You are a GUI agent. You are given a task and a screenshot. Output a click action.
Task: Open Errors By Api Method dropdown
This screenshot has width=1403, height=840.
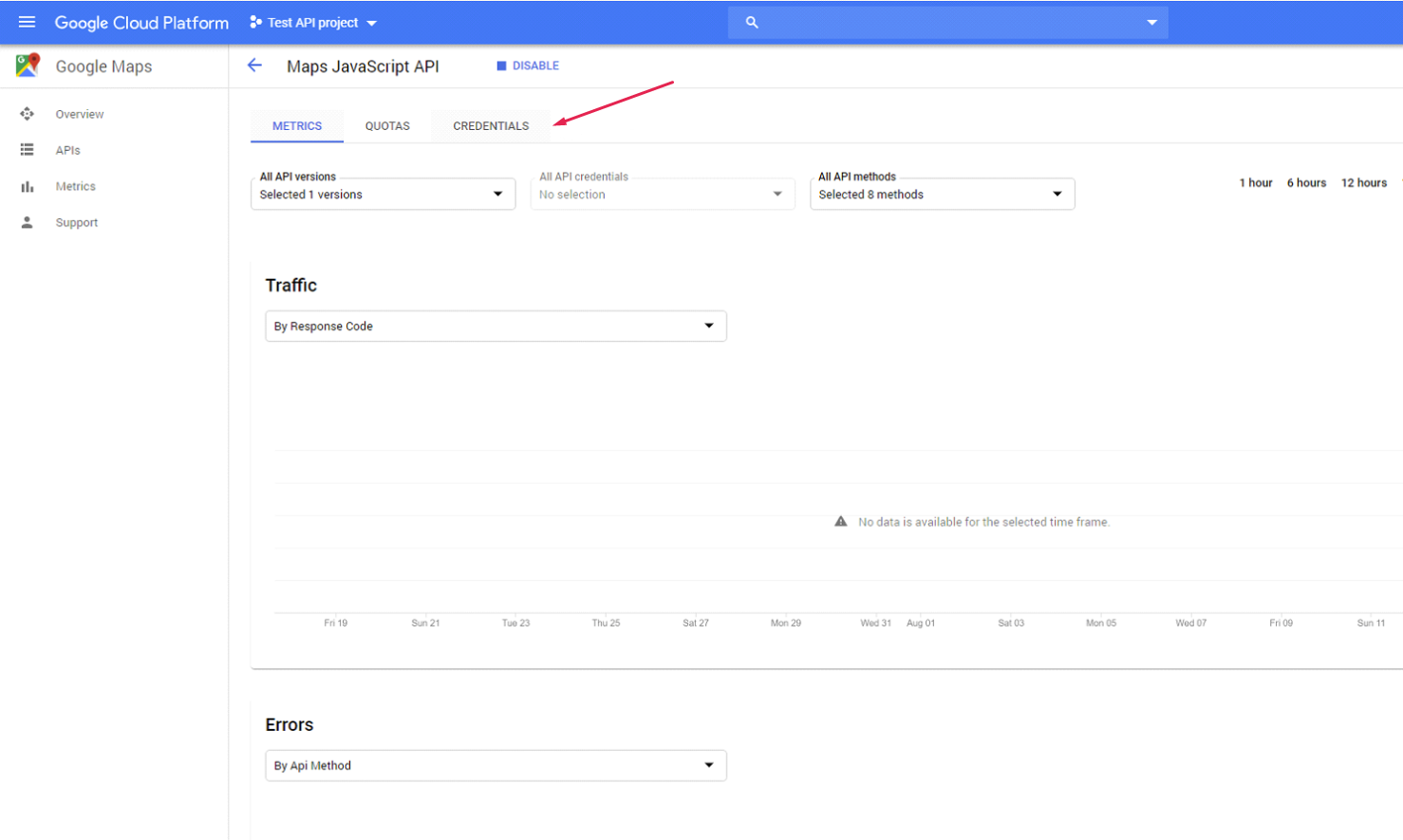pos(496,765)
